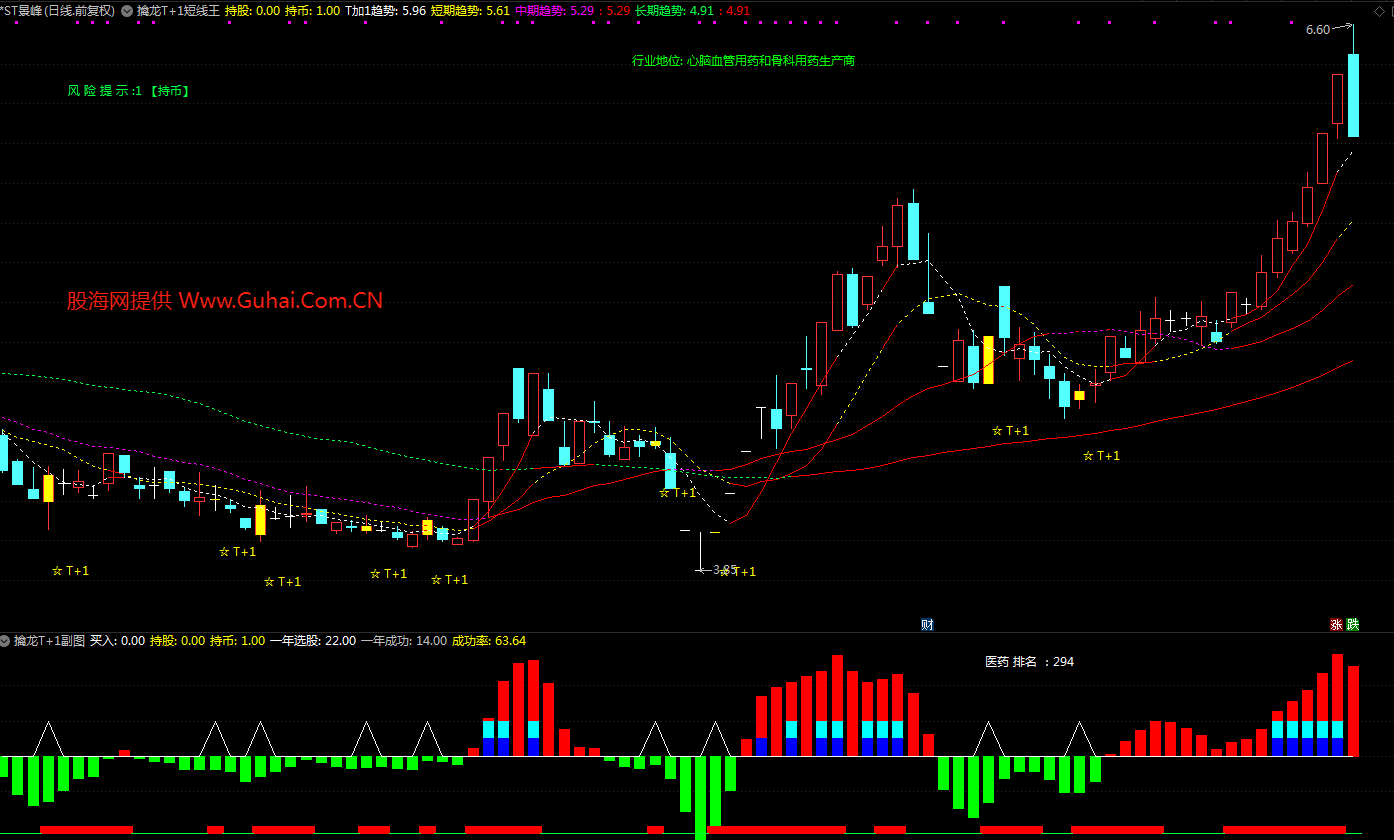Click the 医药 排名 : 294 label
Viewport: 1394px width, 840px height.
pos(1029,662)
